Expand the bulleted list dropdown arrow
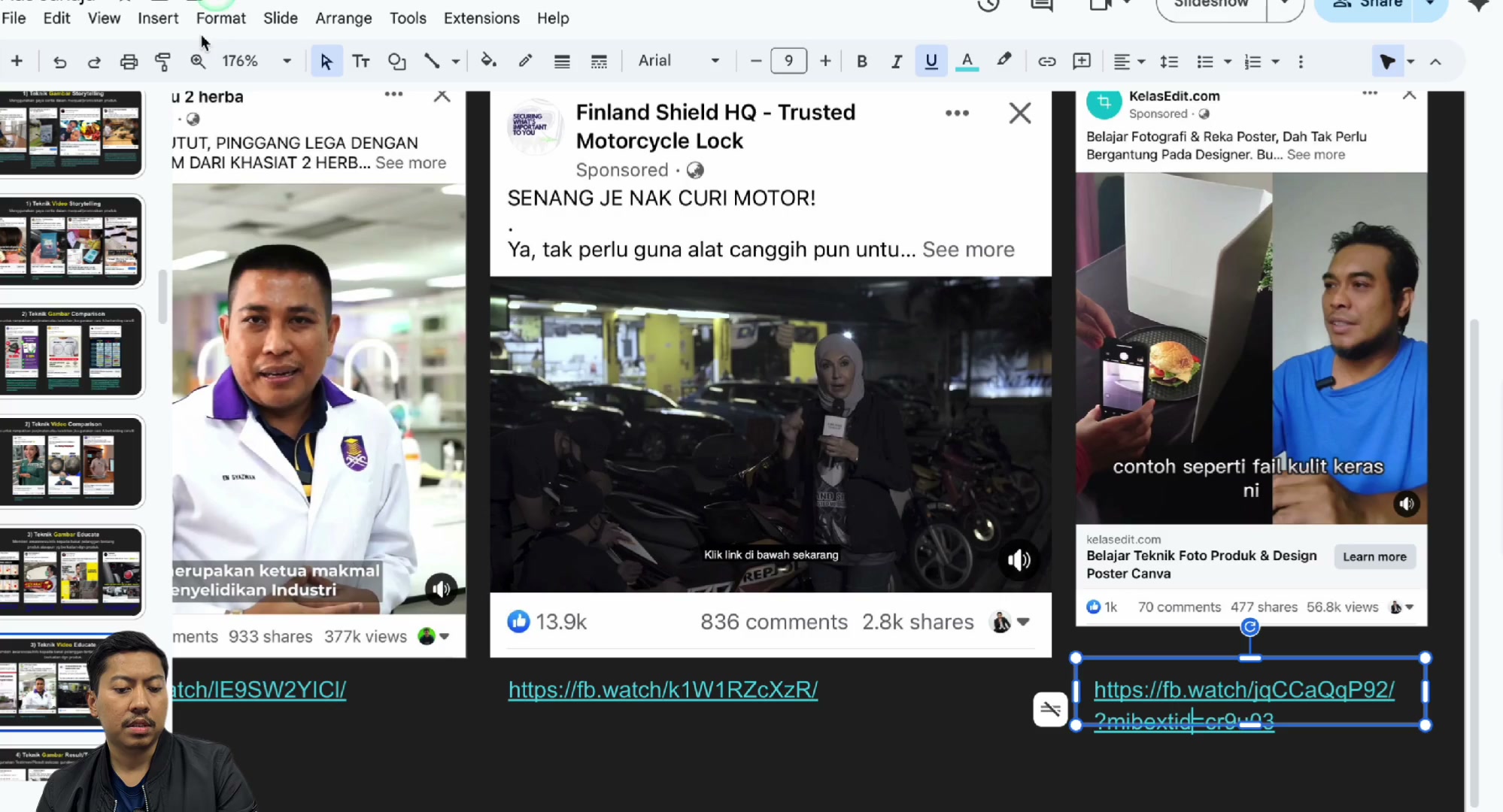Screen dimensions: 1503x812 pos(1228,62)
